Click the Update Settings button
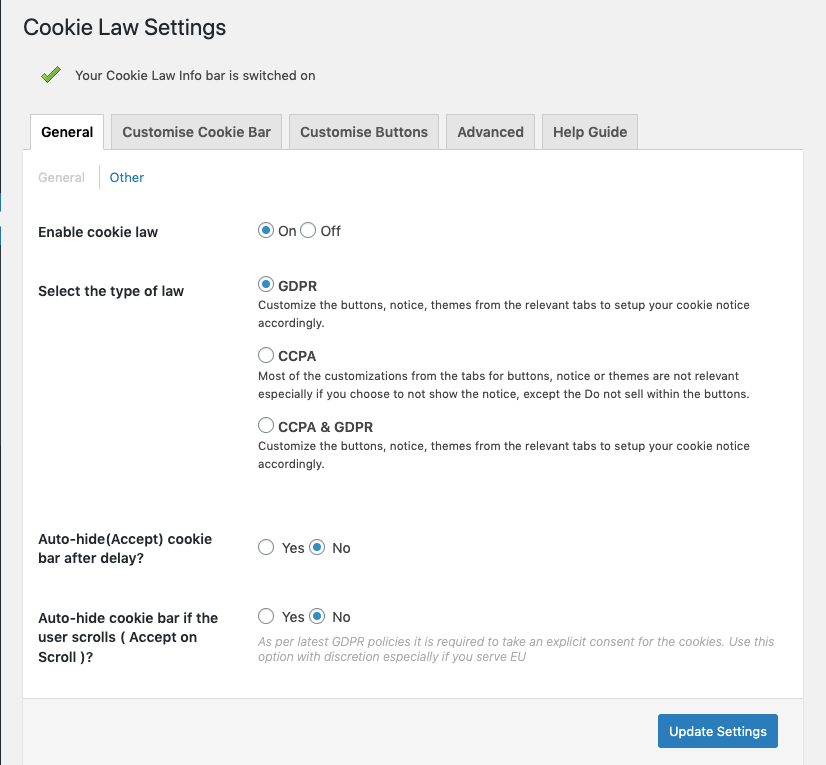This screenshot has width=826, height=765. [717, 731]
